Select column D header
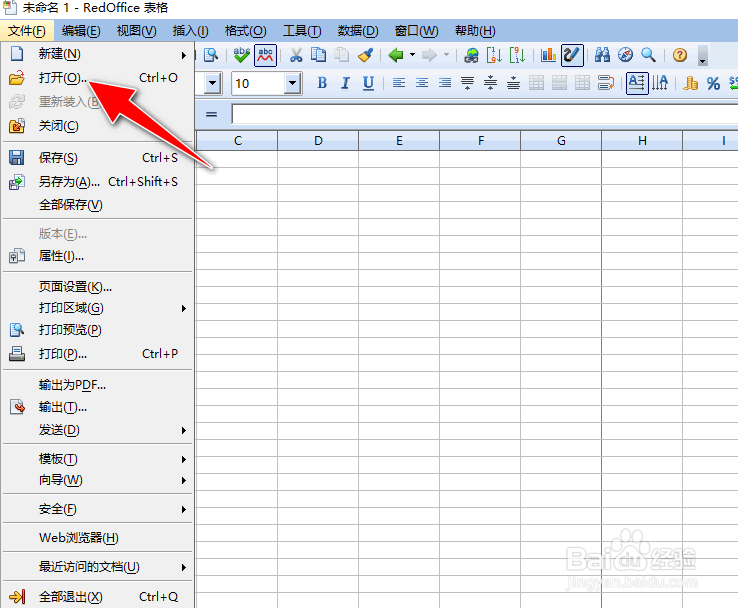 pos(318,141)
